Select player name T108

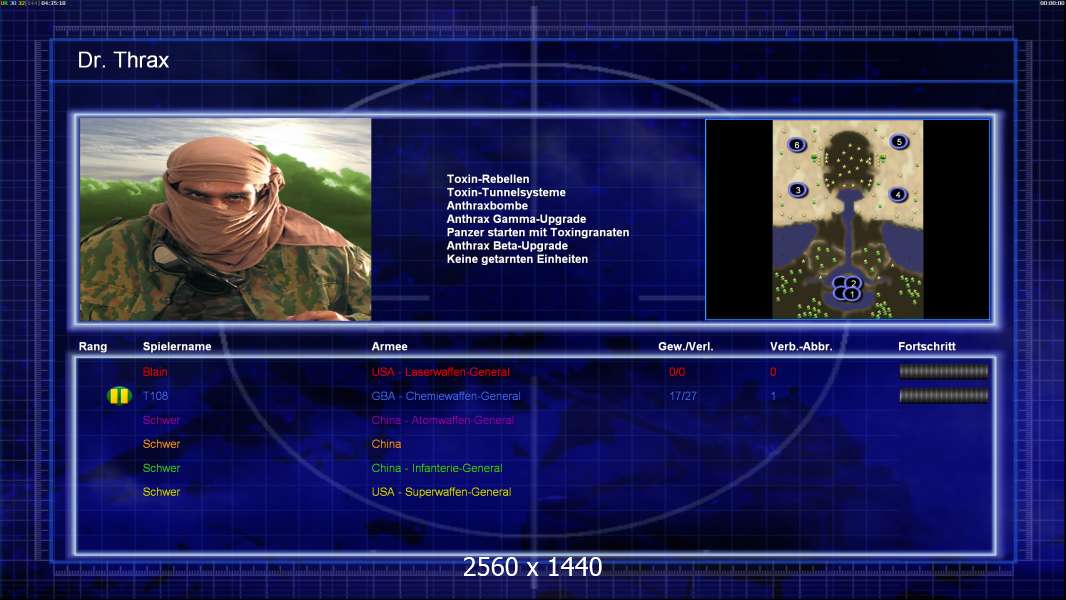click(155, 396)
